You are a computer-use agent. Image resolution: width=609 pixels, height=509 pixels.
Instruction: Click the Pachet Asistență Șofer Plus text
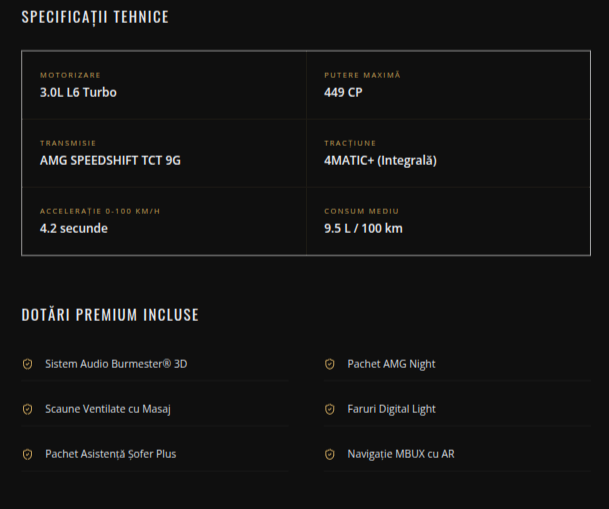pyautogui.click(x=111, y=454)
